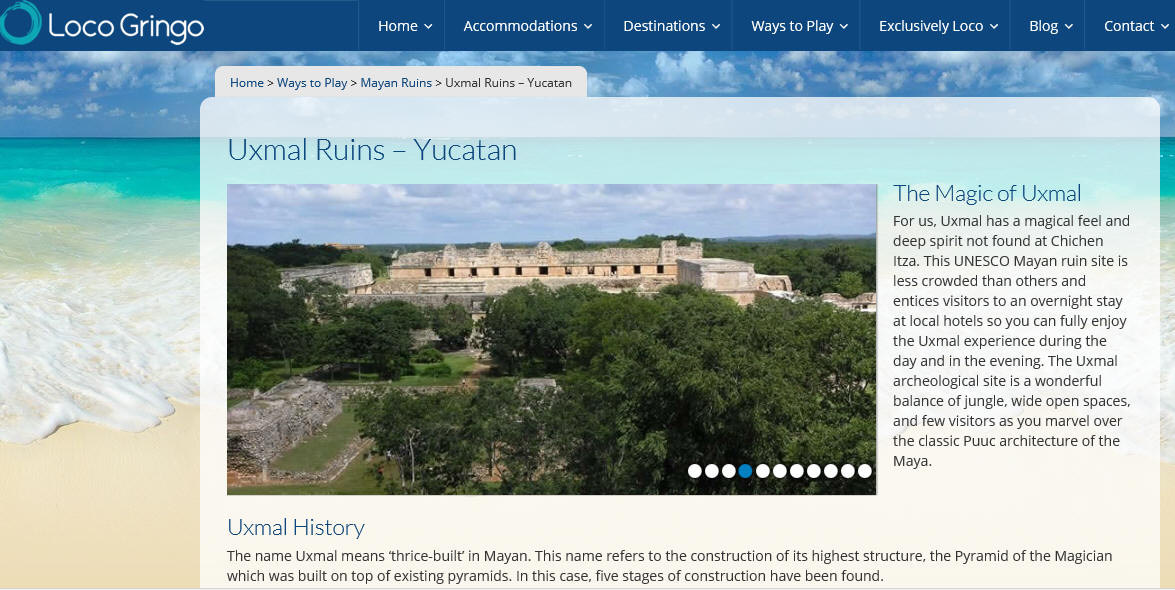The image size is (1175, 590).
Task: Expand the Accommodations dropdown menu
Action: (x=528, y=25)
